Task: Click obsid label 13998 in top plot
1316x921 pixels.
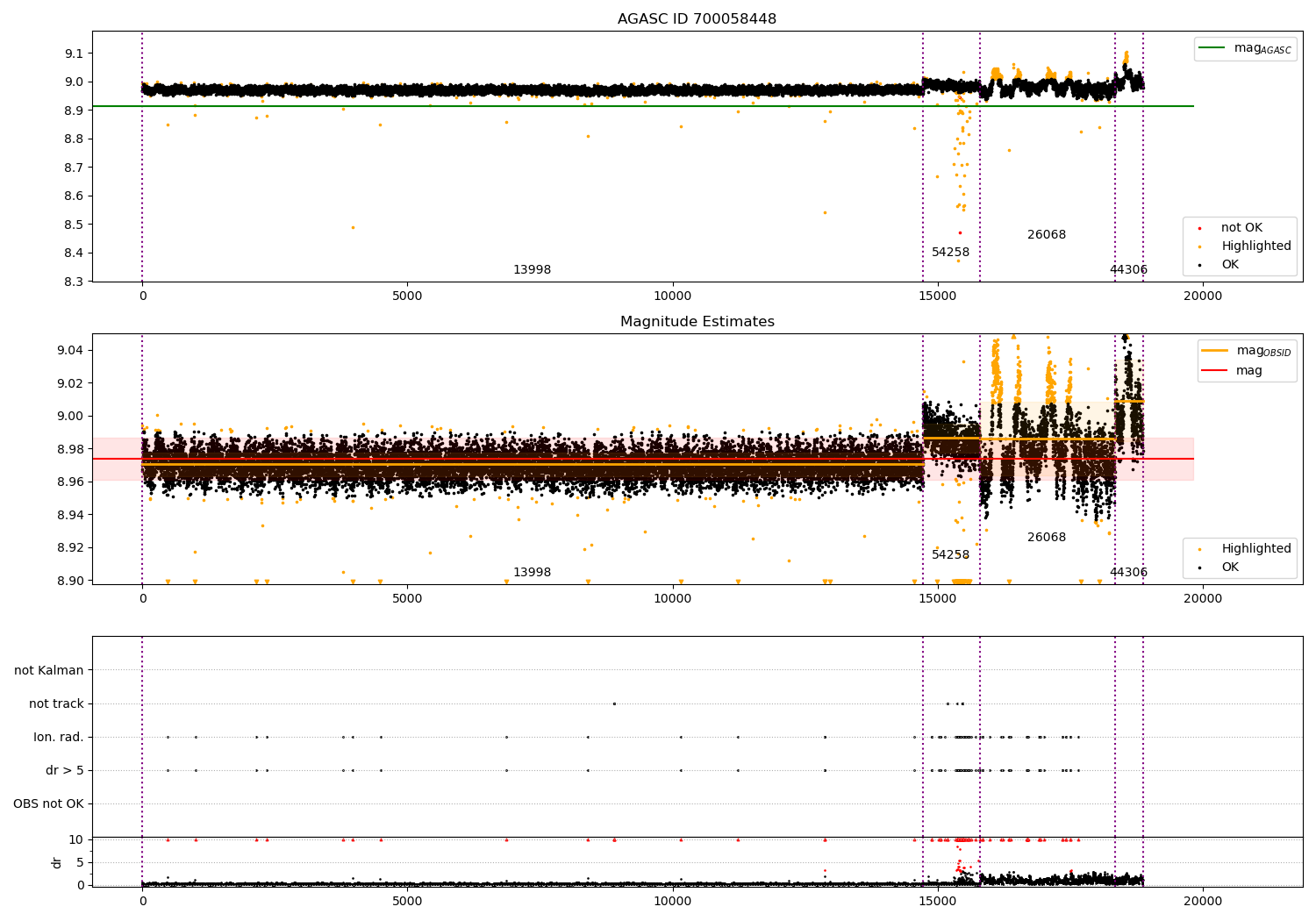Action: pos(532,269)
